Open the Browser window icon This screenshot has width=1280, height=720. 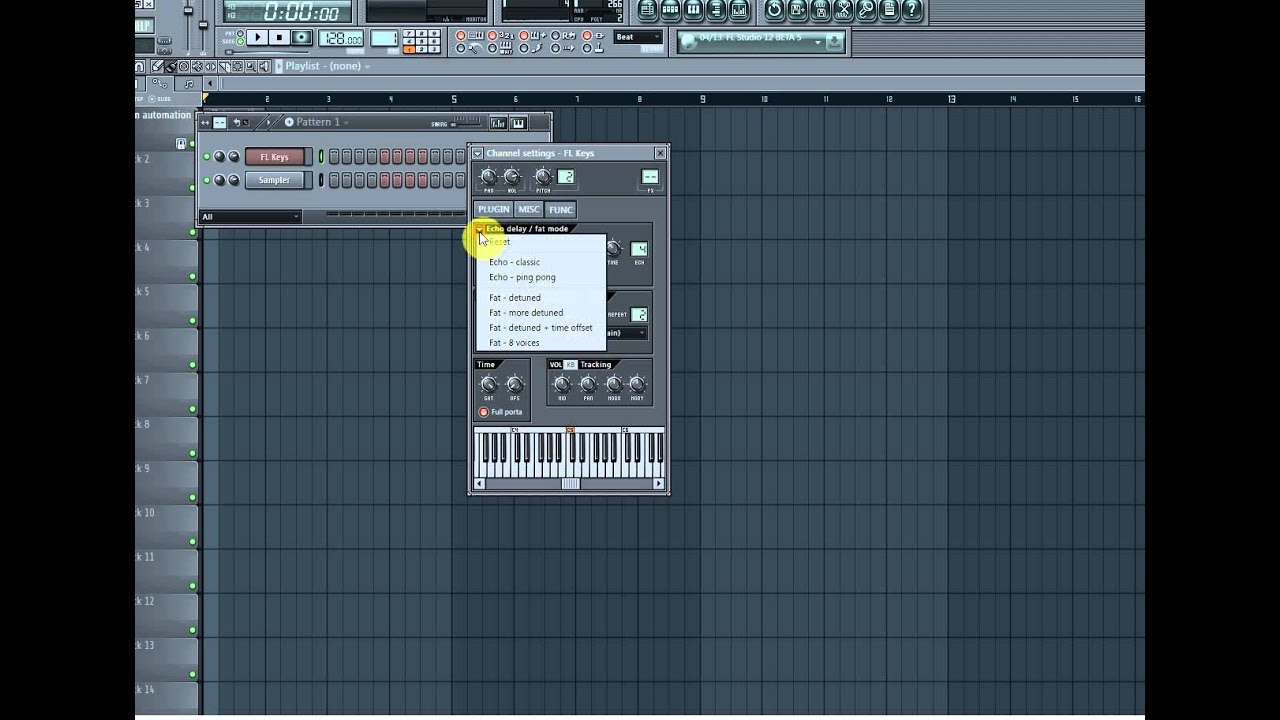[x=716, y=10]
